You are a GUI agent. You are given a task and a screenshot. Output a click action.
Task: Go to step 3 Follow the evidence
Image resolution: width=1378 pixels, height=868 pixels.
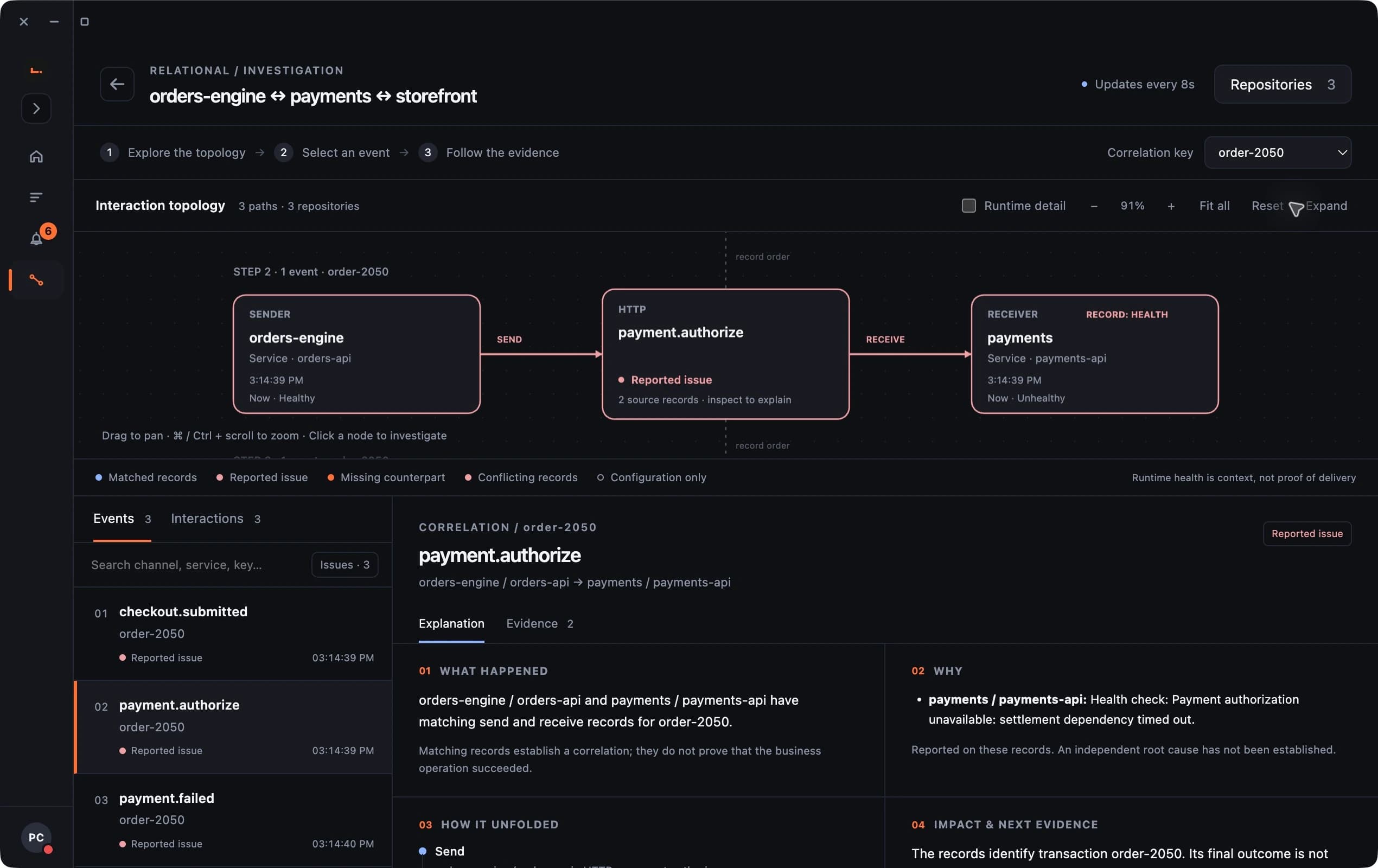coord(489,152)
